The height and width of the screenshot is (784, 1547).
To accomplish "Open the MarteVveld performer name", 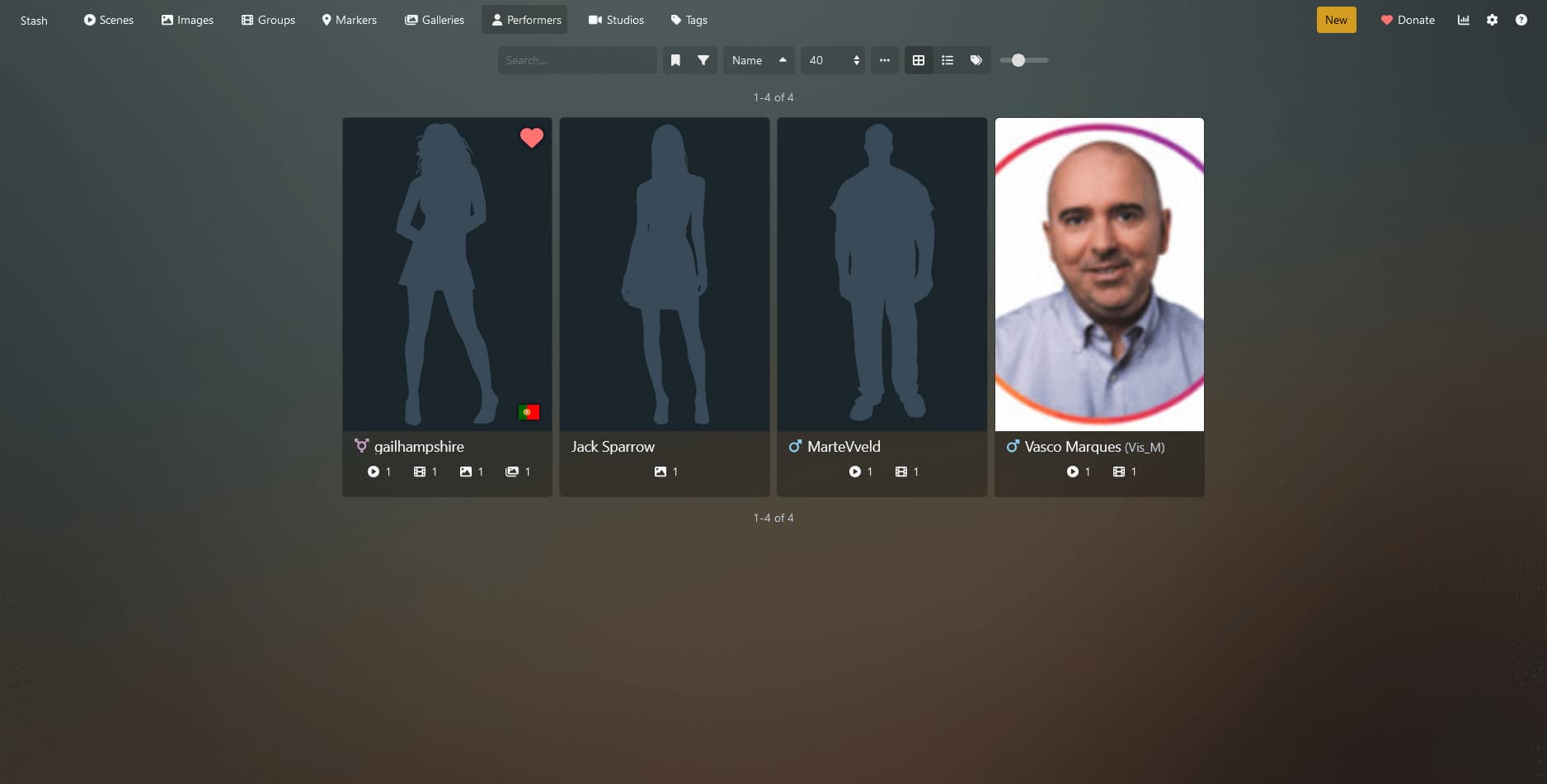I will (x=844, y=447).
